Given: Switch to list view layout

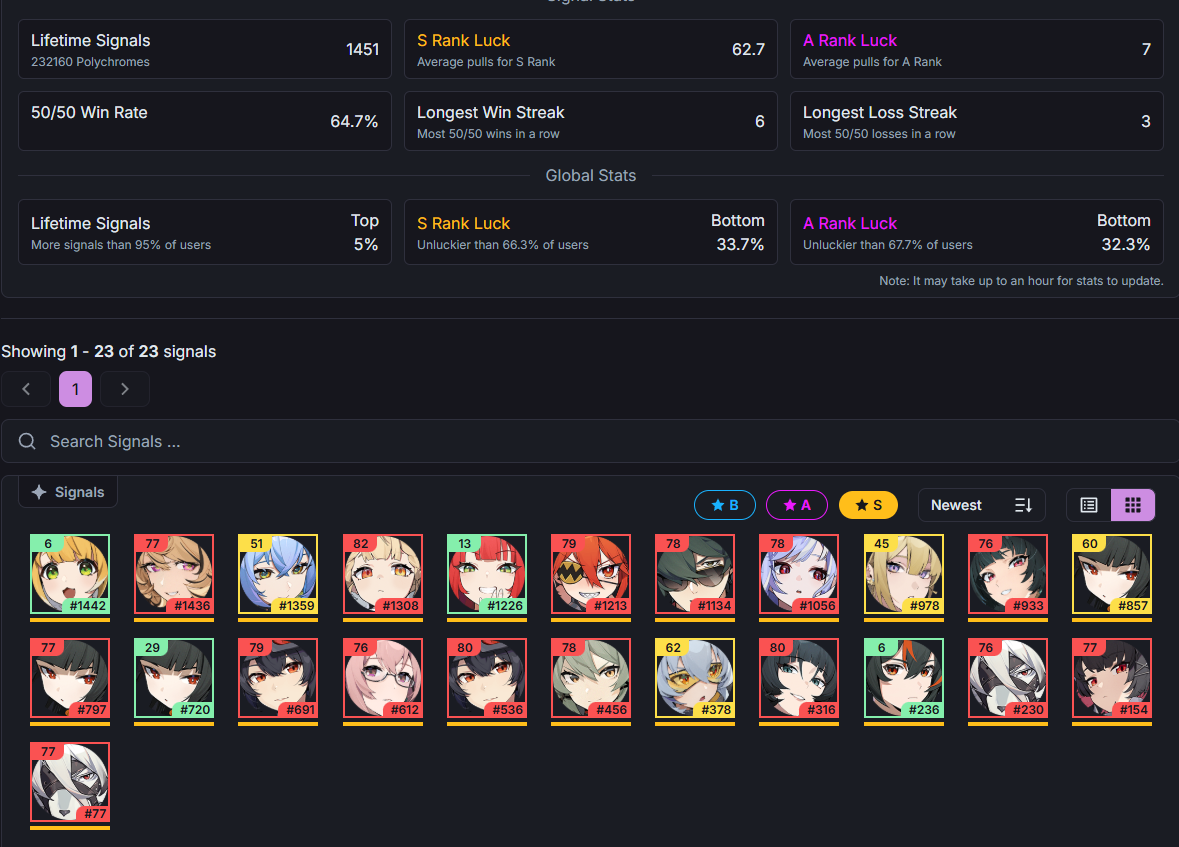Looking at the screenshot, I should [1089, 505].
